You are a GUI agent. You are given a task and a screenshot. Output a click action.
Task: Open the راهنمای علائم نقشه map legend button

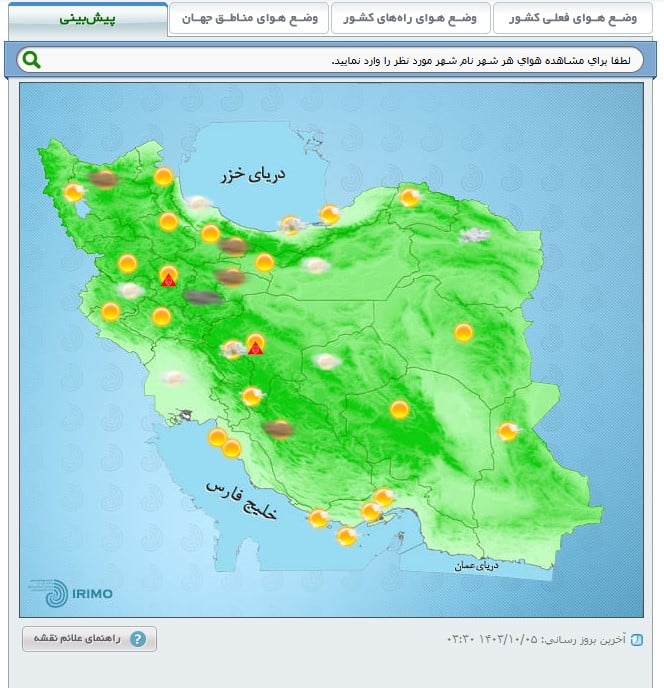tap(89, 639)
